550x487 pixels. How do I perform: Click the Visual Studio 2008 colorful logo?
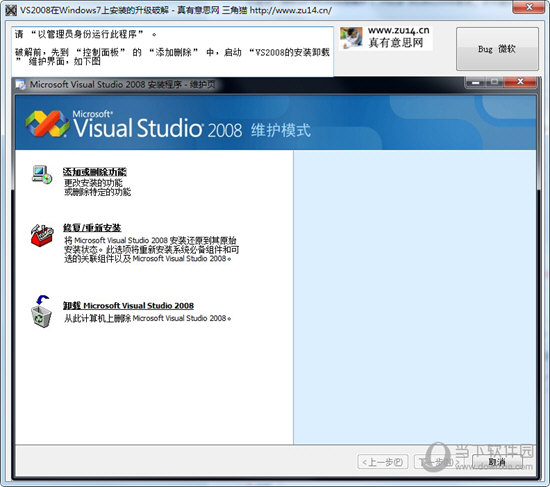coord(47,124)
